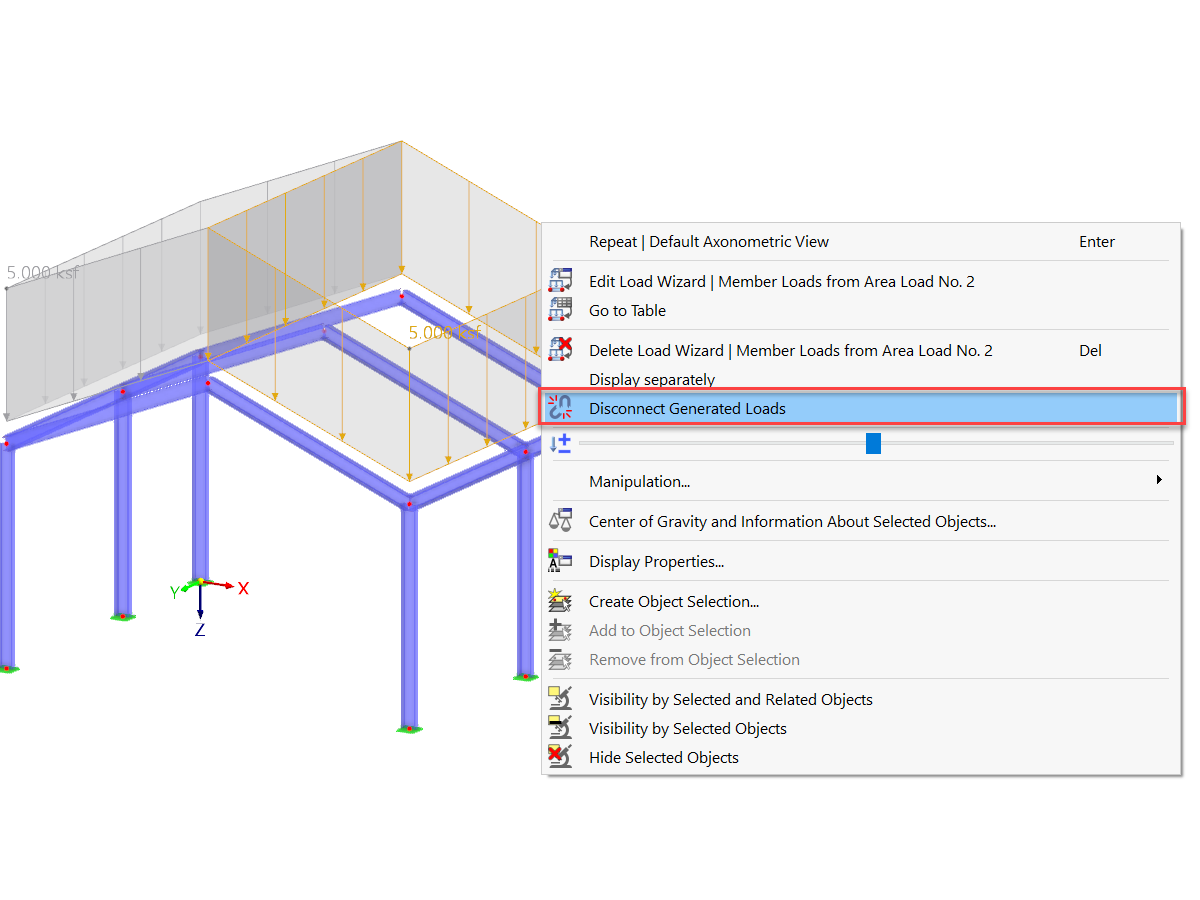The width and height of the screenshot is (1200, 900).
Task: Choose Repeat | Default Axonometric View
Action: click(x=708, y=241)
